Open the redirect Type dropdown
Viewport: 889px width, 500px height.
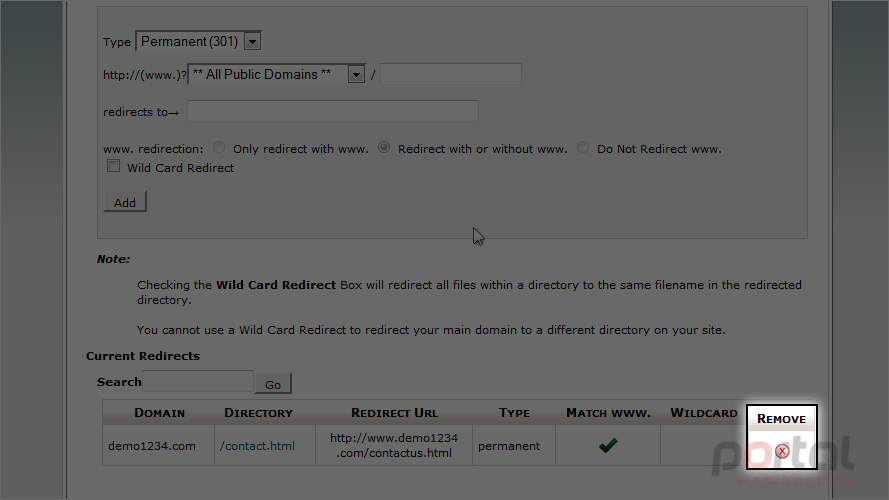(198, 41)
